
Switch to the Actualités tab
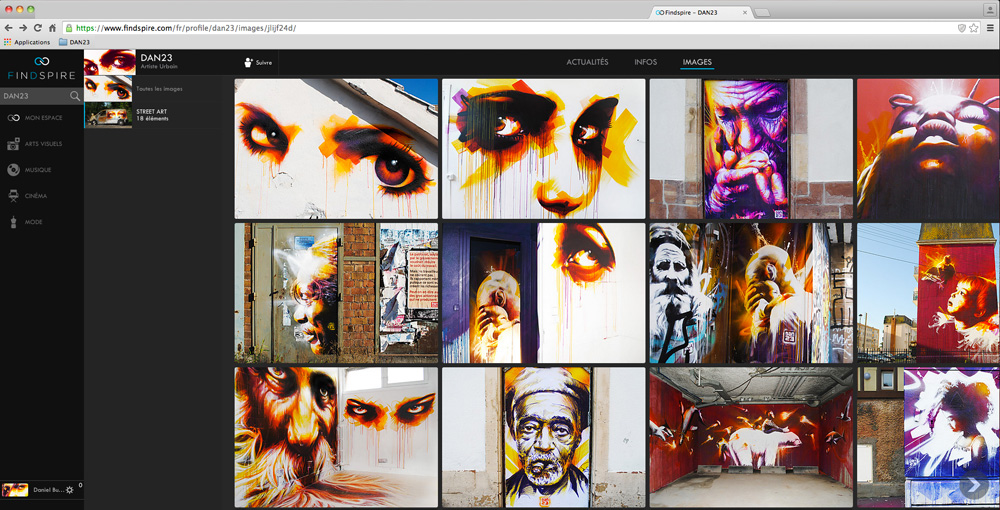coord(587,62)
